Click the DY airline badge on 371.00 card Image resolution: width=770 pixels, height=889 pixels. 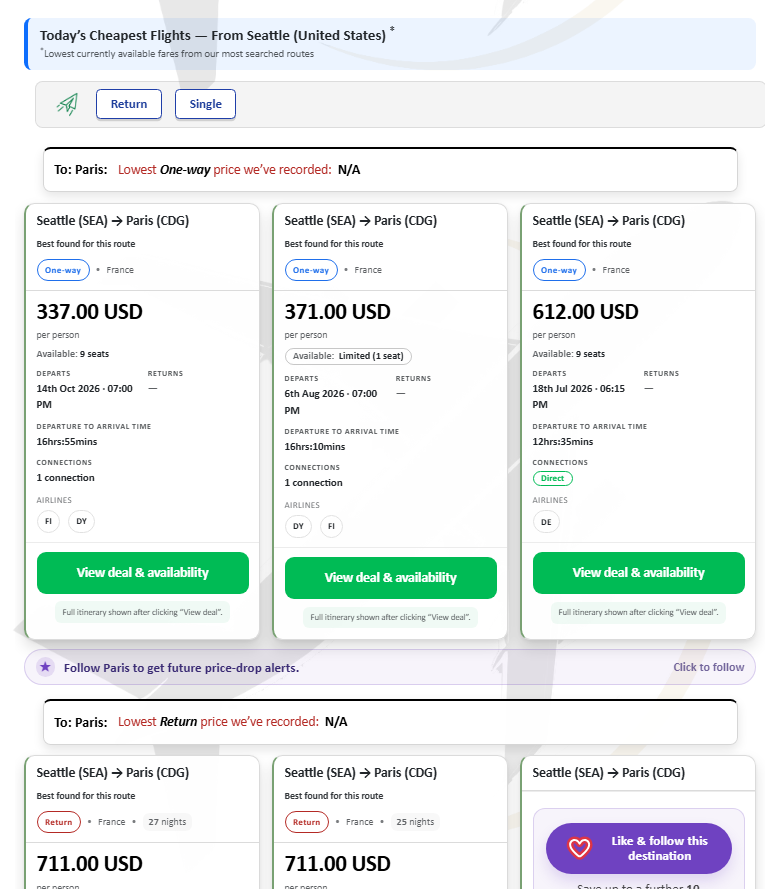tap(297, 526)
